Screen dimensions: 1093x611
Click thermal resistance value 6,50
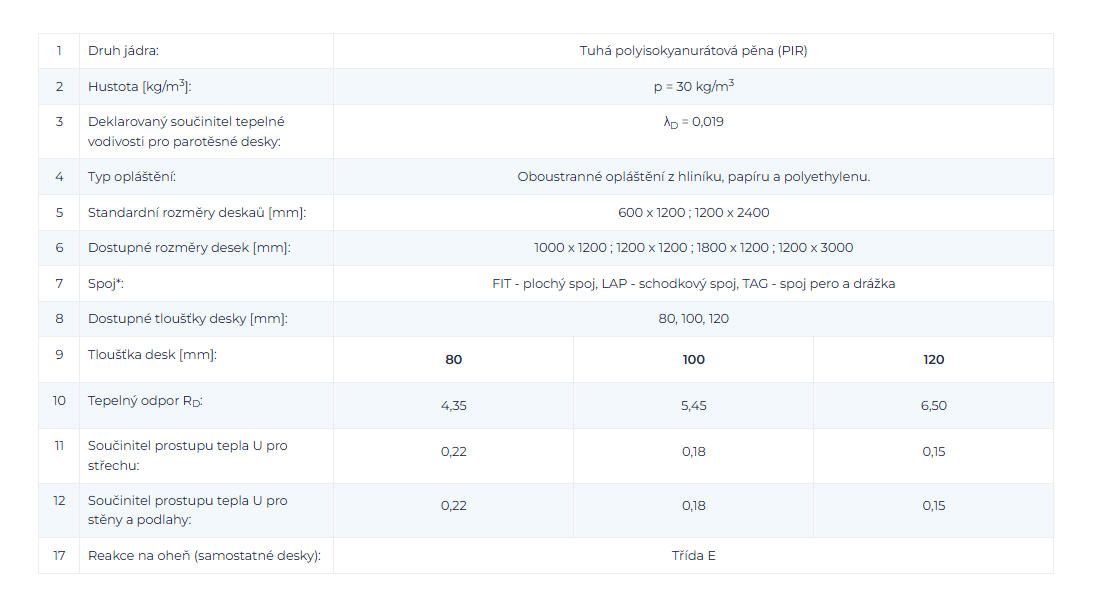(933, 406)
